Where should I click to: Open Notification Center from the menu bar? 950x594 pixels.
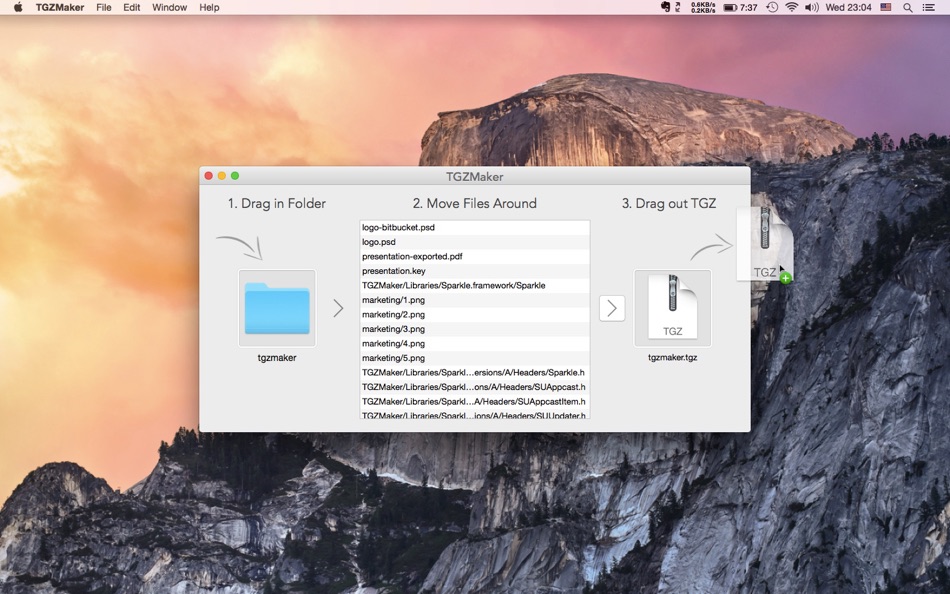tap(928, 7)
